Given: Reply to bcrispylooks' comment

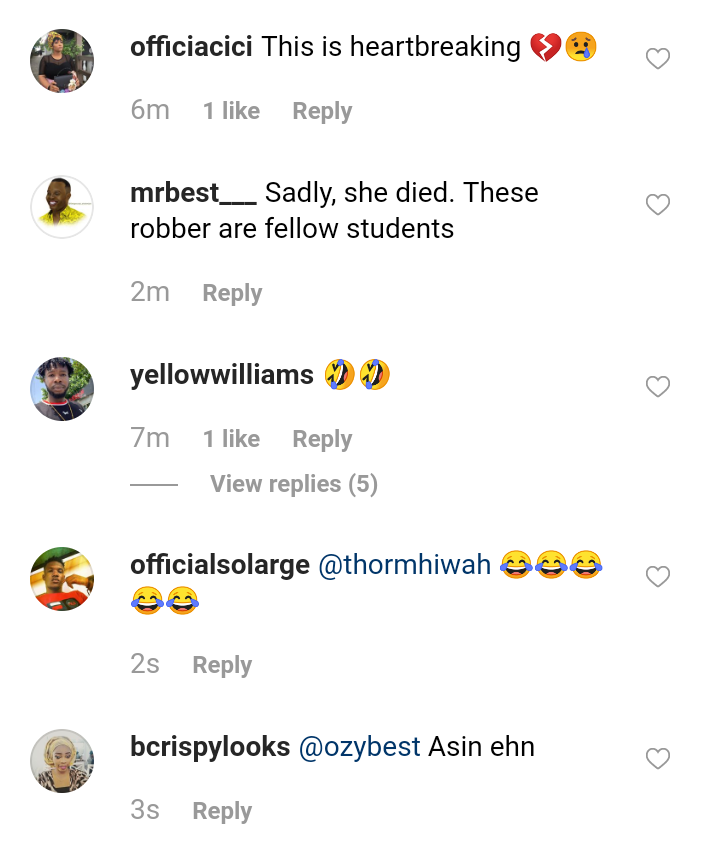Looking at the screenshot, I should click(x=222, y=811).
